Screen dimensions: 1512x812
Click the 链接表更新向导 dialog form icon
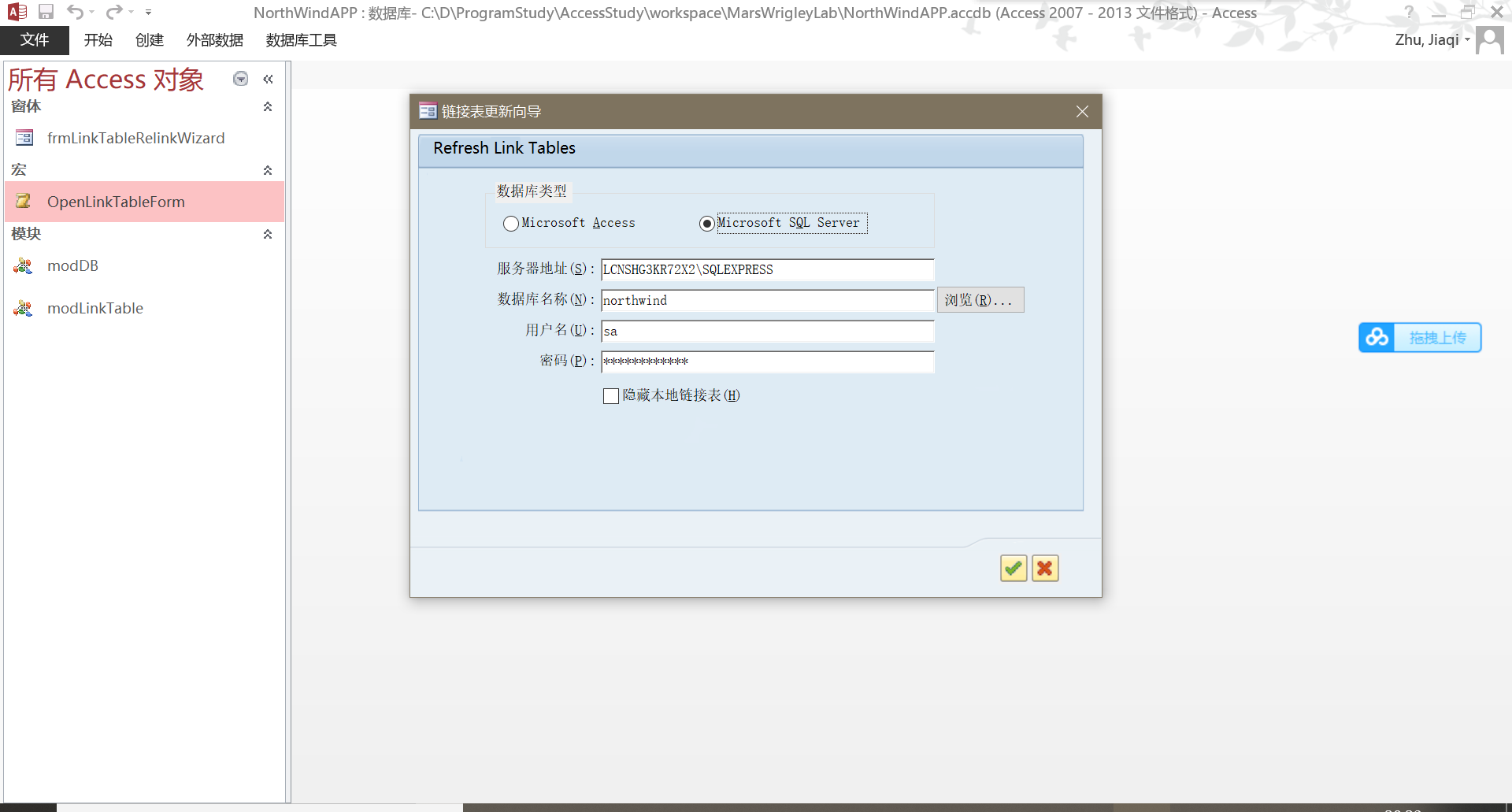click(428, 111)
